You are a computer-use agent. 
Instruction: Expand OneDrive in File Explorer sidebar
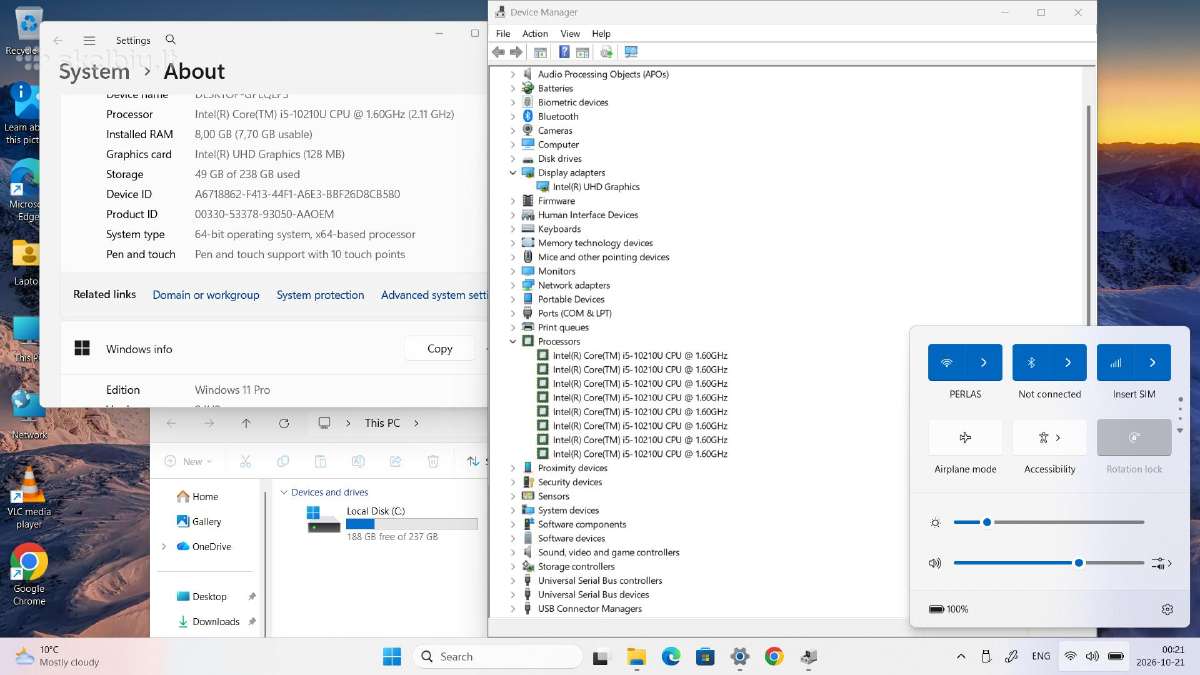164,547
